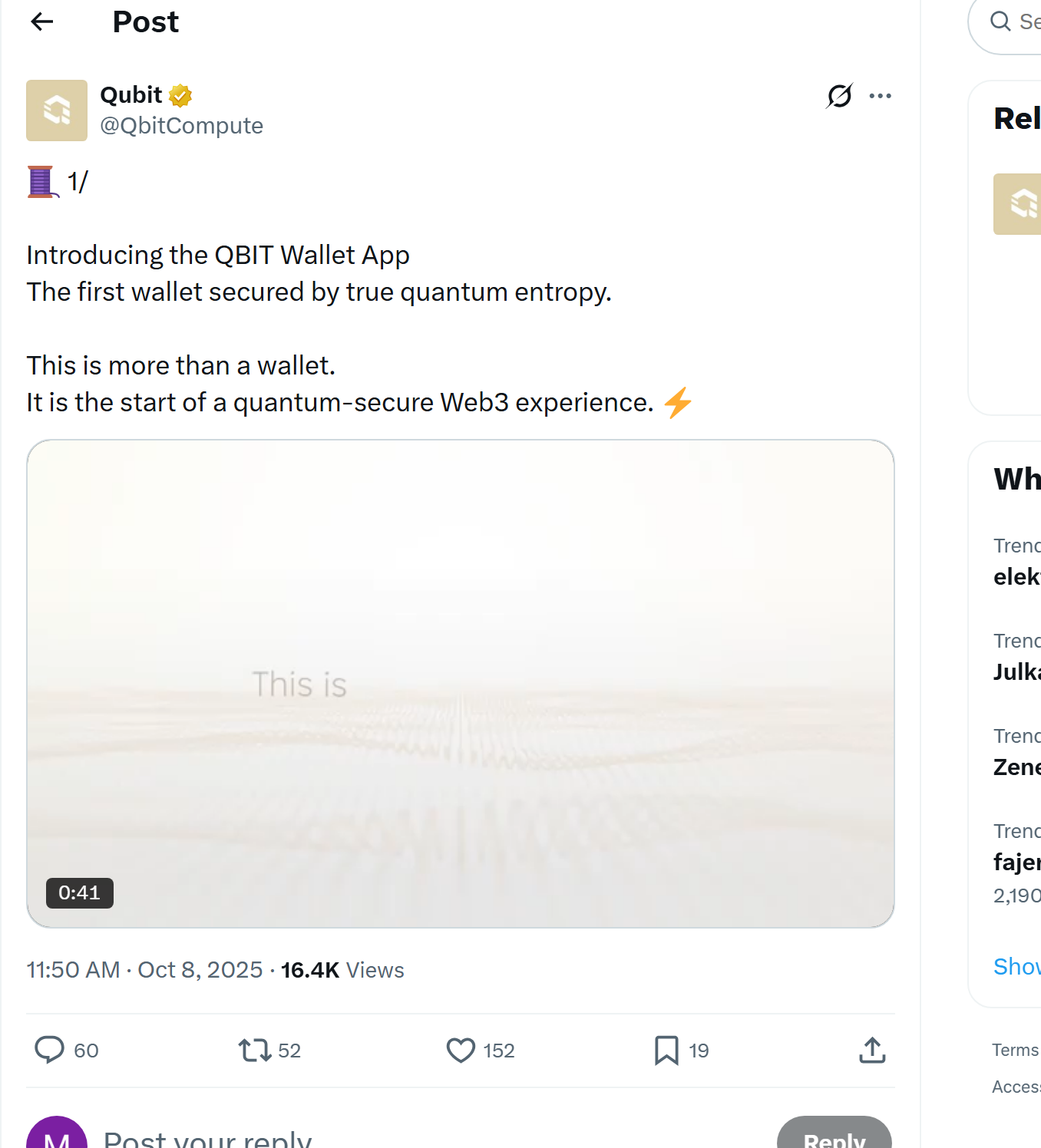Click the repost icon on the tweet
1041x1148 pixels.
coord(254,1050)
